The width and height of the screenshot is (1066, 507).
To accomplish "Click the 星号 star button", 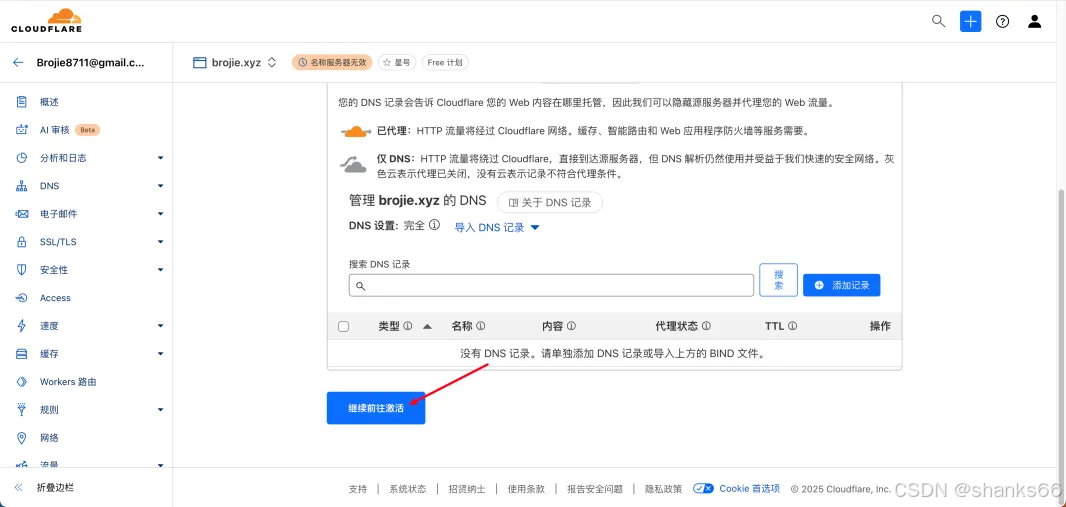I will point(397,63).
